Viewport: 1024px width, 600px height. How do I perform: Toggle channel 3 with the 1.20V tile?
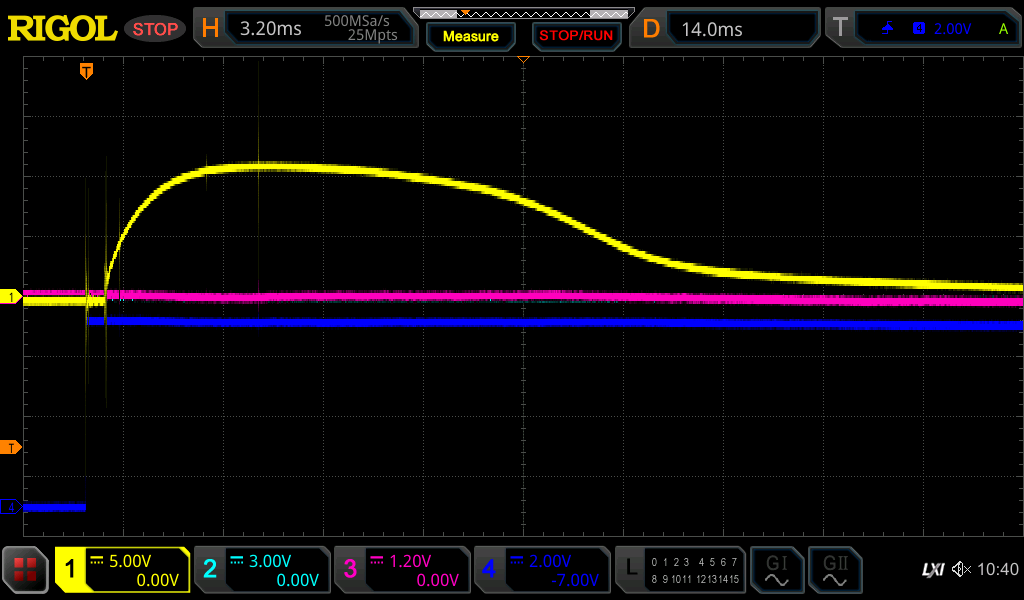click(x=401, y=570)
